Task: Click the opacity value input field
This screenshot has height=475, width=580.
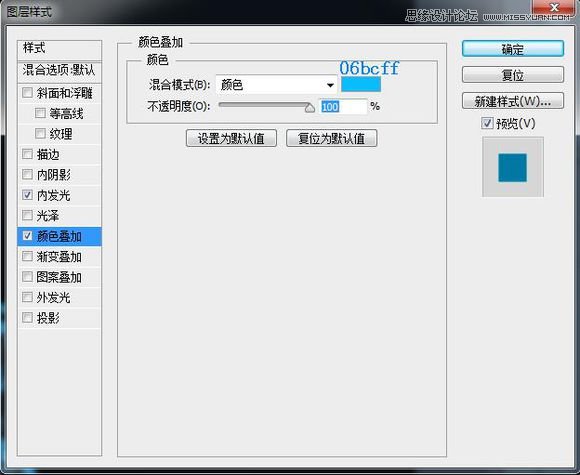Action: coord(343,107)
